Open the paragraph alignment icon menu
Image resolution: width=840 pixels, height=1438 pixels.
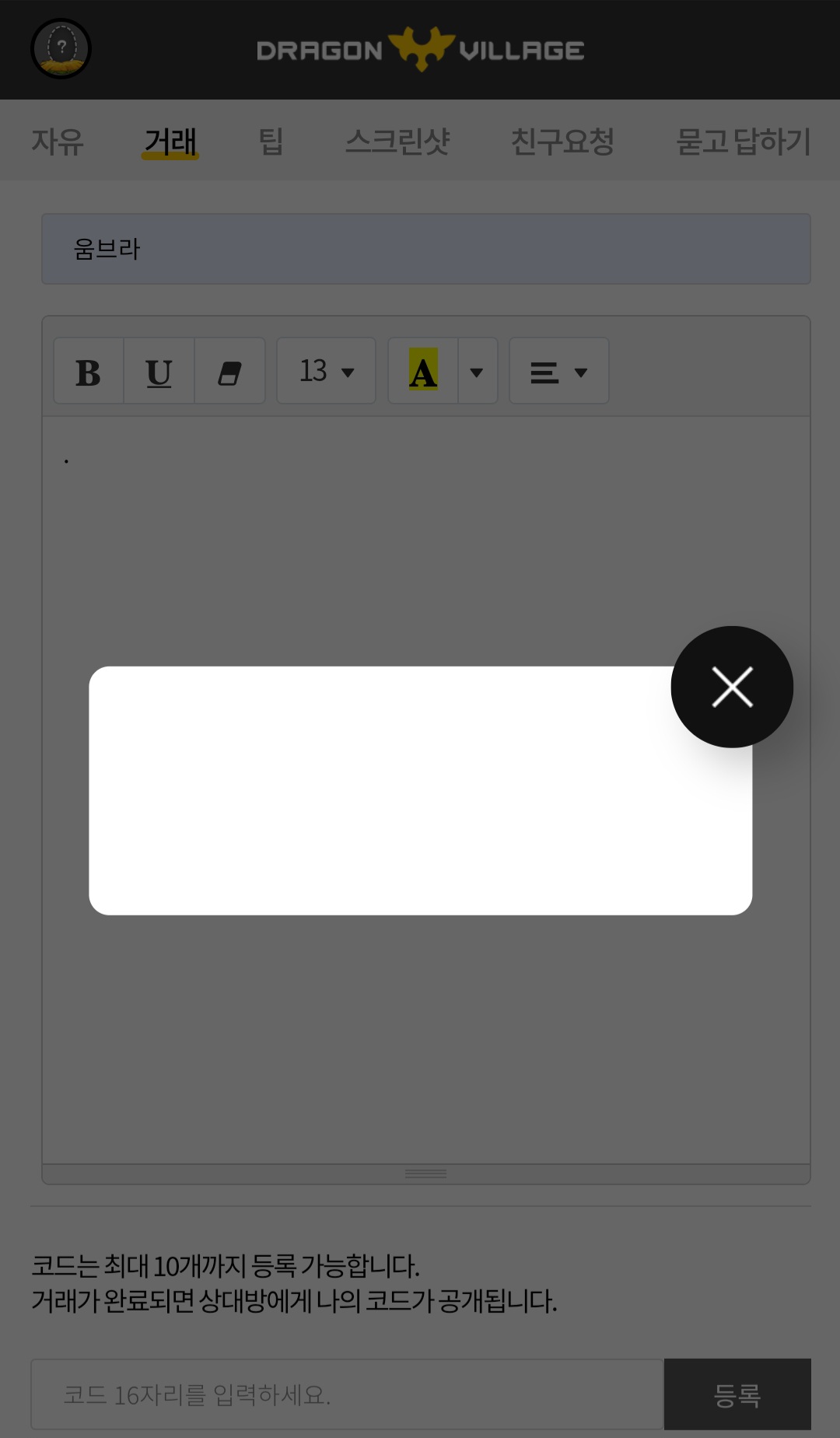pyautogui.click(x=559, y=371)
